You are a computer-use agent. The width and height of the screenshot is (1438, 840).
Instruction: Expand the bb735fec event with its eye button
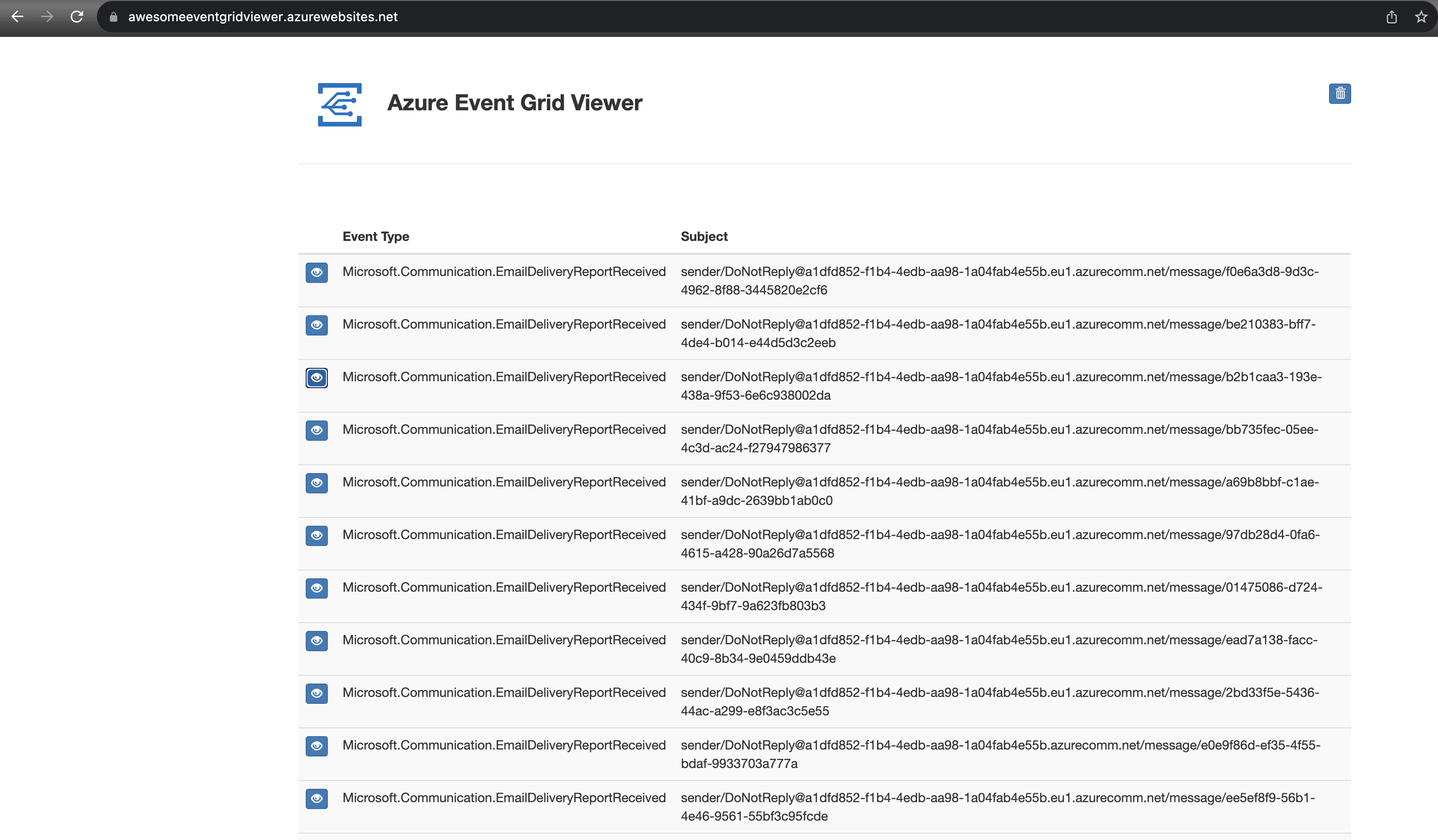tap(317, 430)
